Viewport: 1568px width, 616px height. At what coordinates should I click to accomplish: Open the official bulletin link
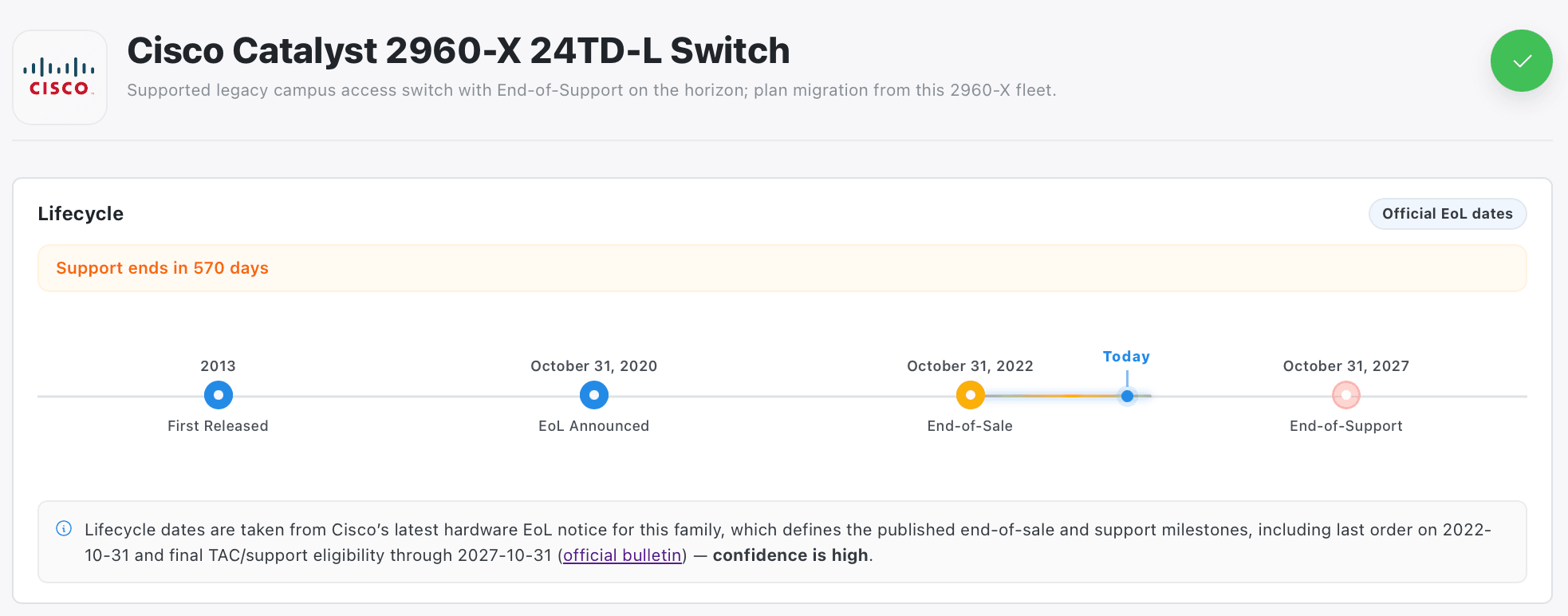tap(622, 555)
